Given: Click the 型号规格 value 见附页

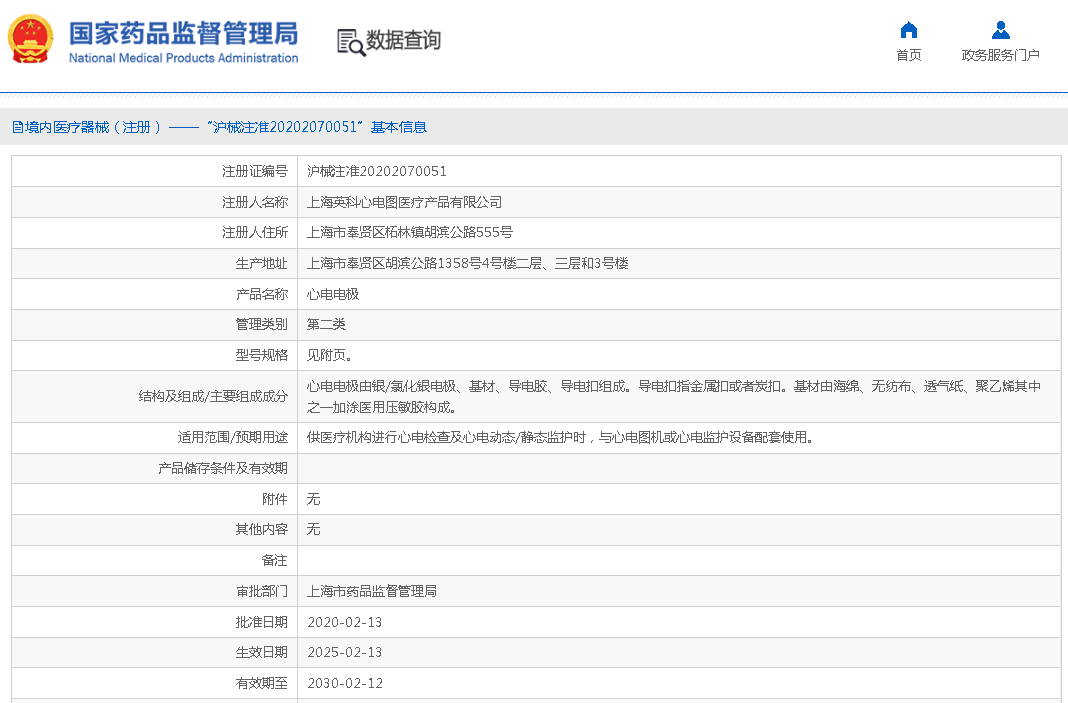Looking at the screenshot, I should 329,355.
